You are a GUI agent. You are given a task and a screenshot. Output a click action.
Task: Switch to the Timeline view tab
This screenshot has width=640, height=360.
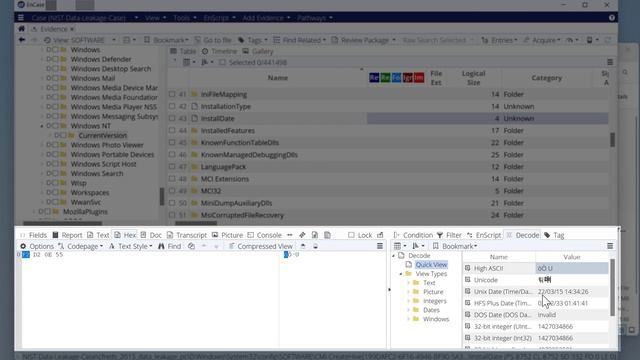click(220, 51)
